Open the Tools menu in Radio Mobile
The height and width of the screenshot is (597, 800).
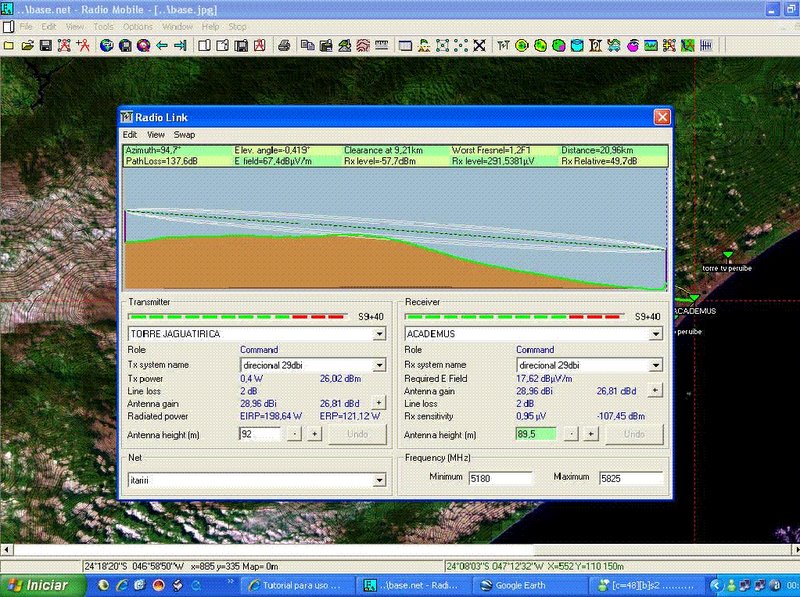coord(104,27)
